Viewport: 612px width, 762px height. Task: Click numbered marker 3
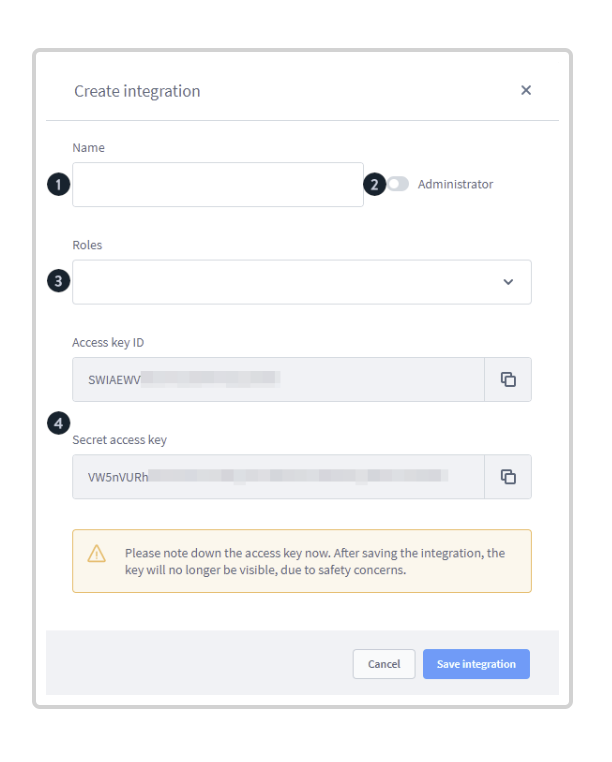coord(58,281)
